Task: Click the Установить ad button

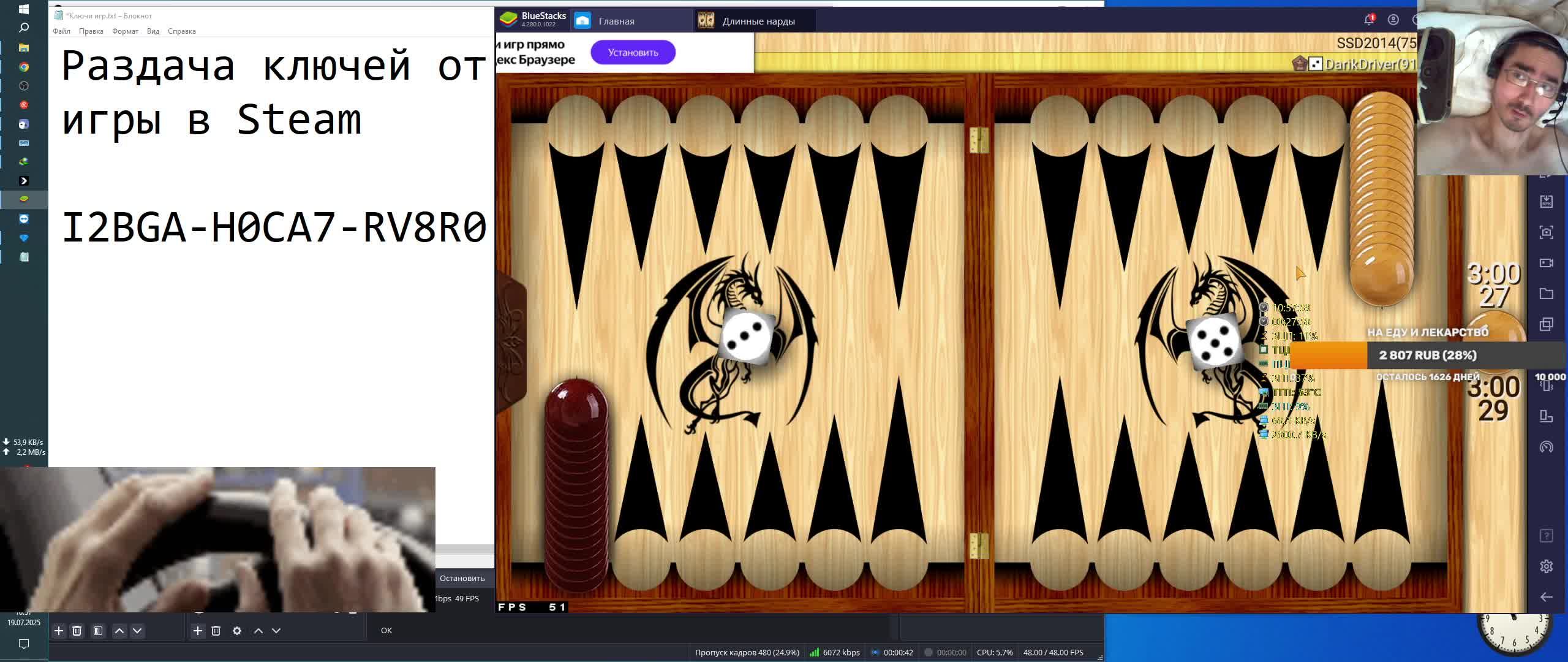Action: tap(633, 53)
